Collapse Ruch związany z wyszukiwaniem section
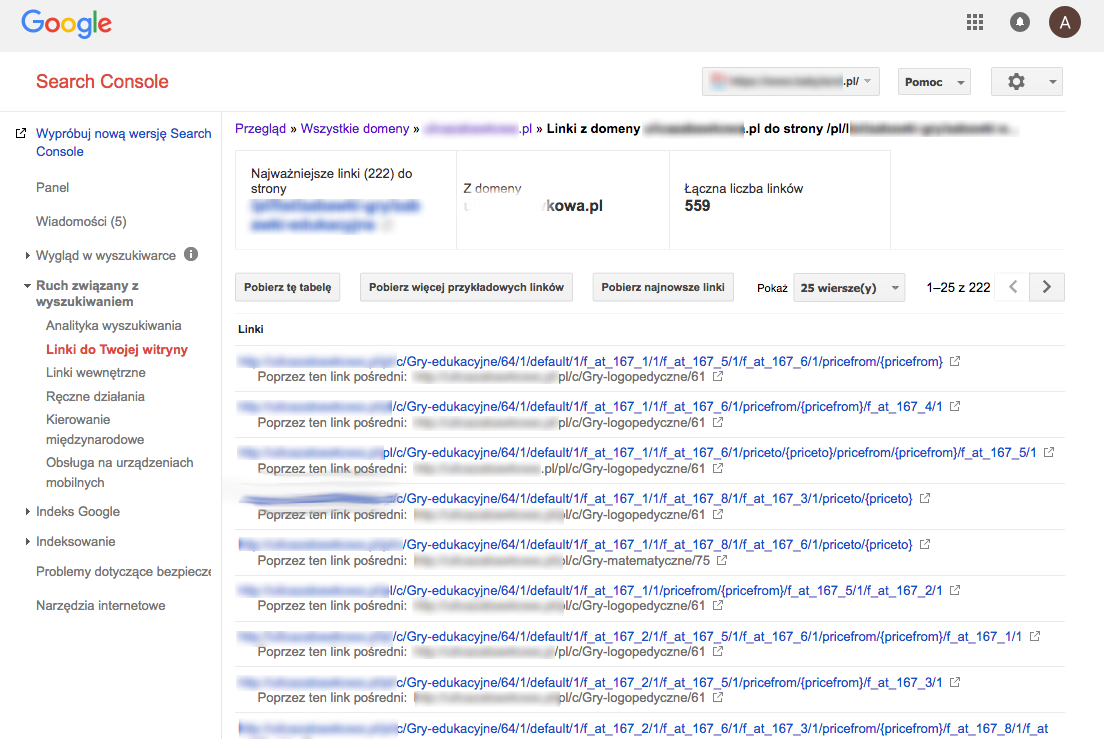 (27, 286)
